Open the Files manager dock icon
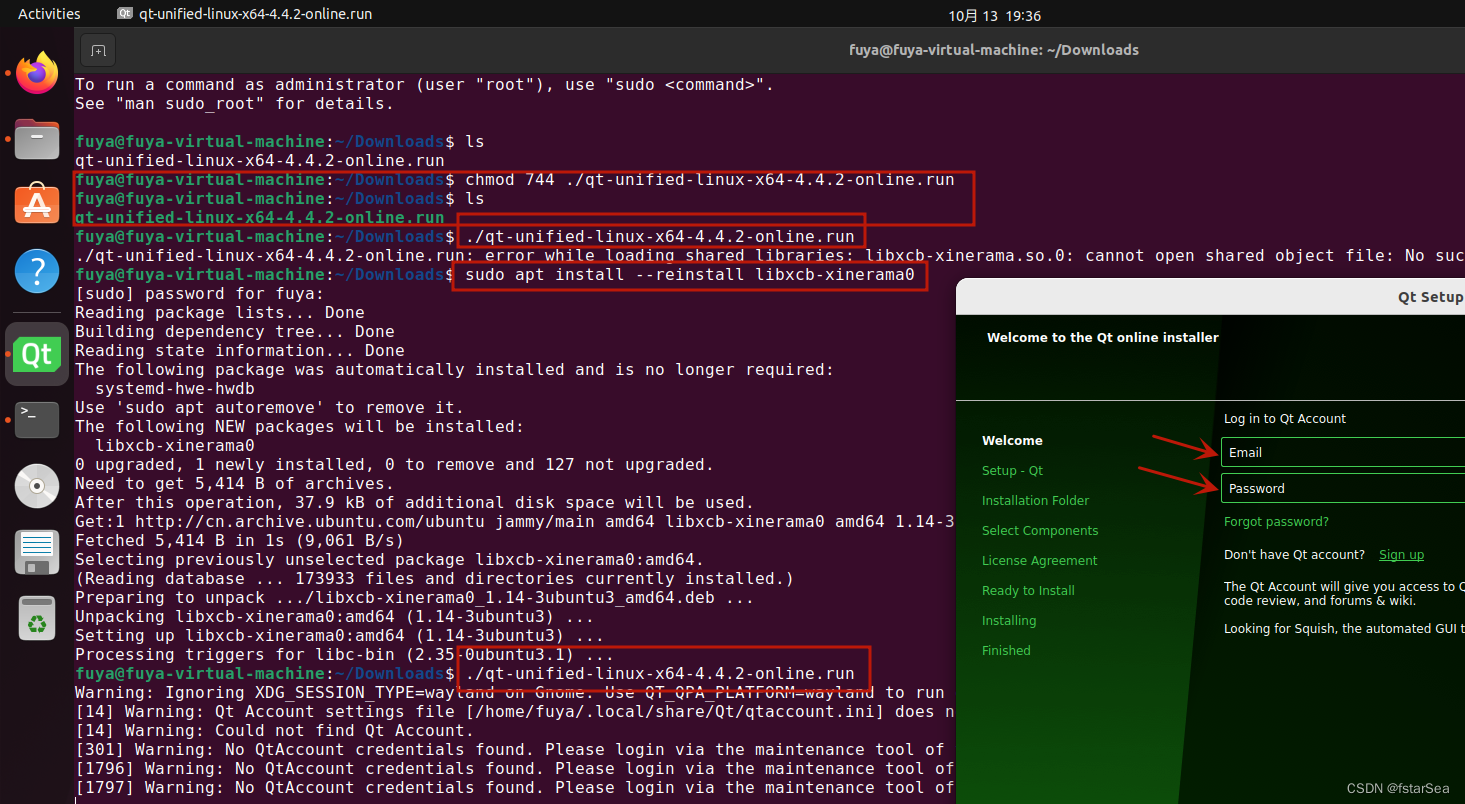Image resolution: width=1465 pixels, height=804 pixels. (x=37, y=139)
